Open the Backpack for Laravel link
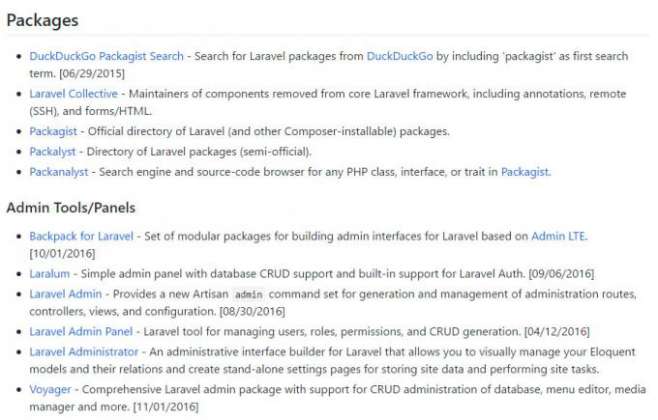This screenshot has height=420, width=658. (81, 236)
